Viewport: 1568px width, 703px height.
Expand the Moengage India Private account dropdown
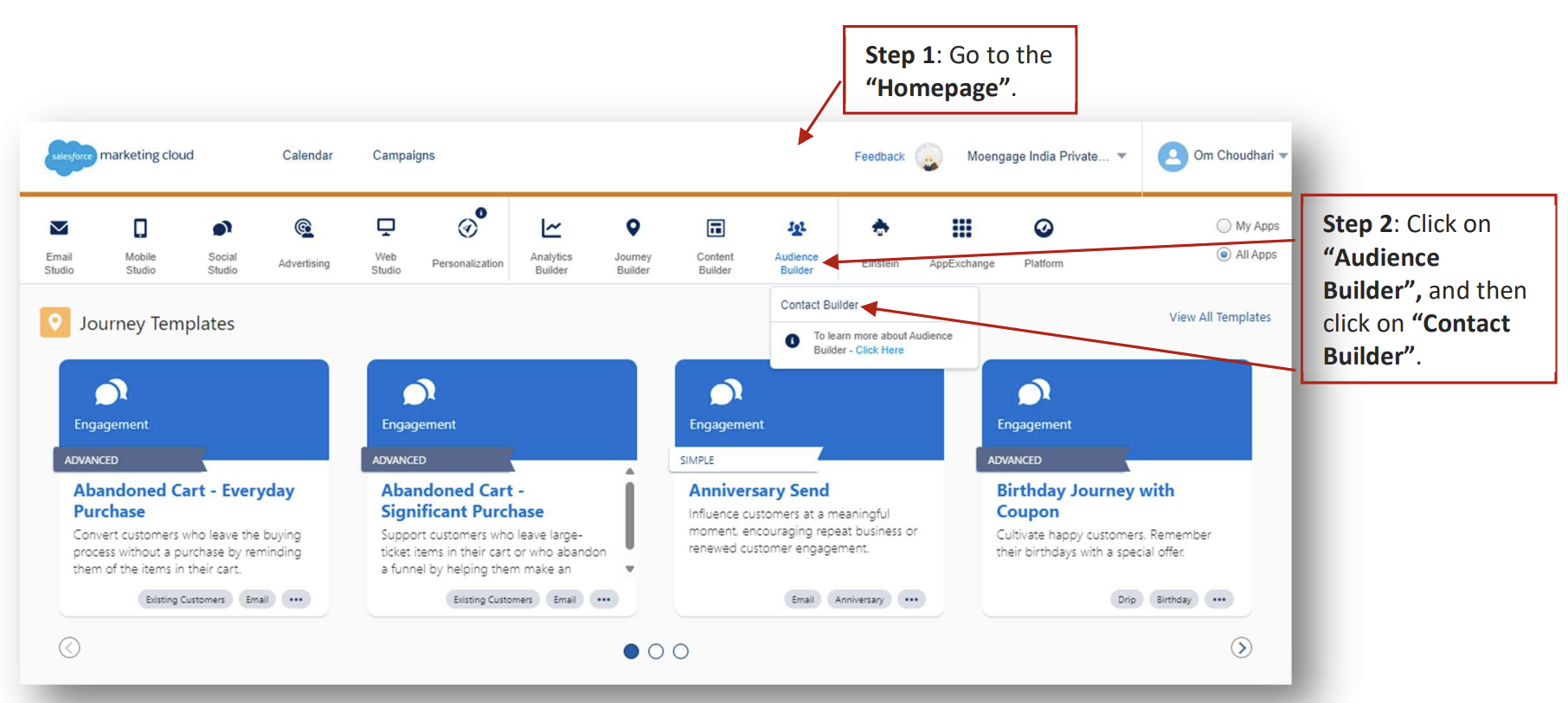tap(1121, 156)
